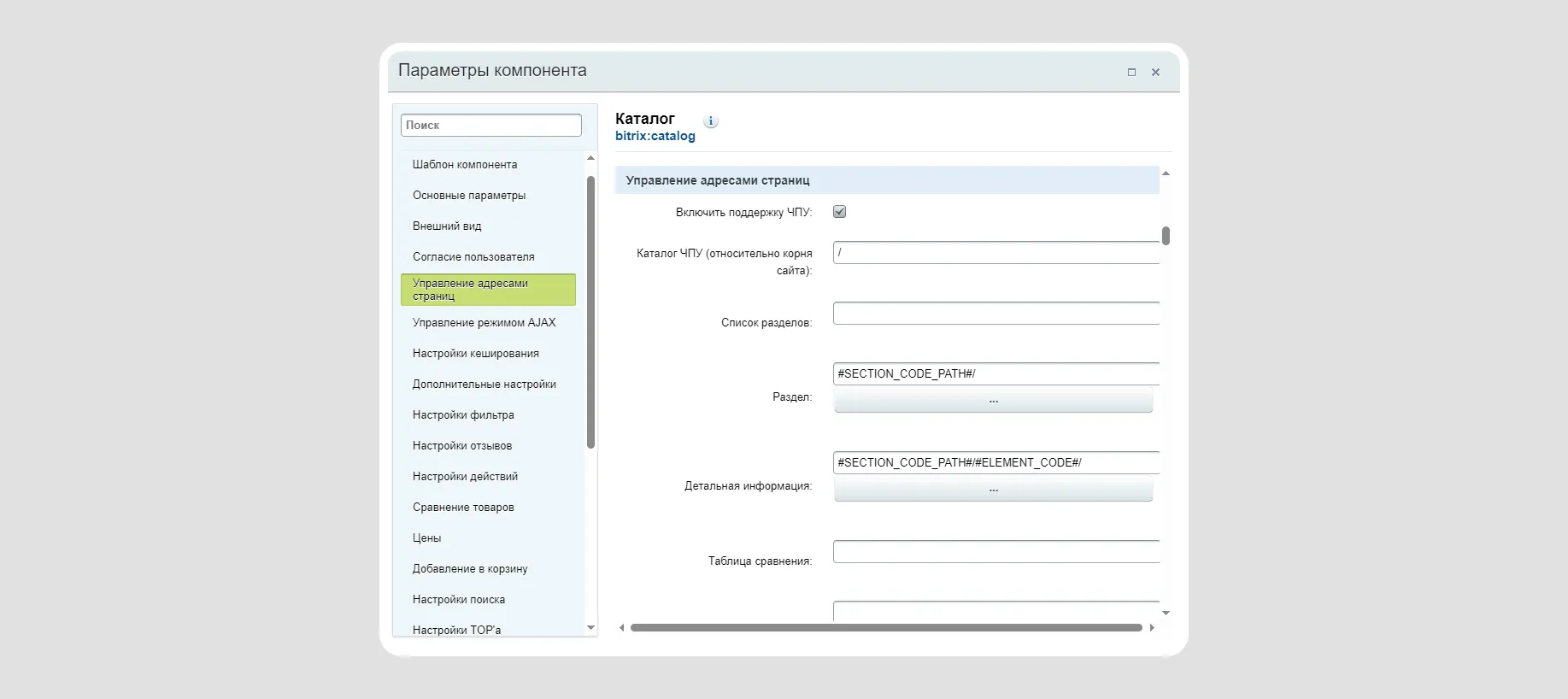1568x699 pixels.
Task: Toggle Включить поддержку ЧПУ checkbox
Action: coord(840,212)
